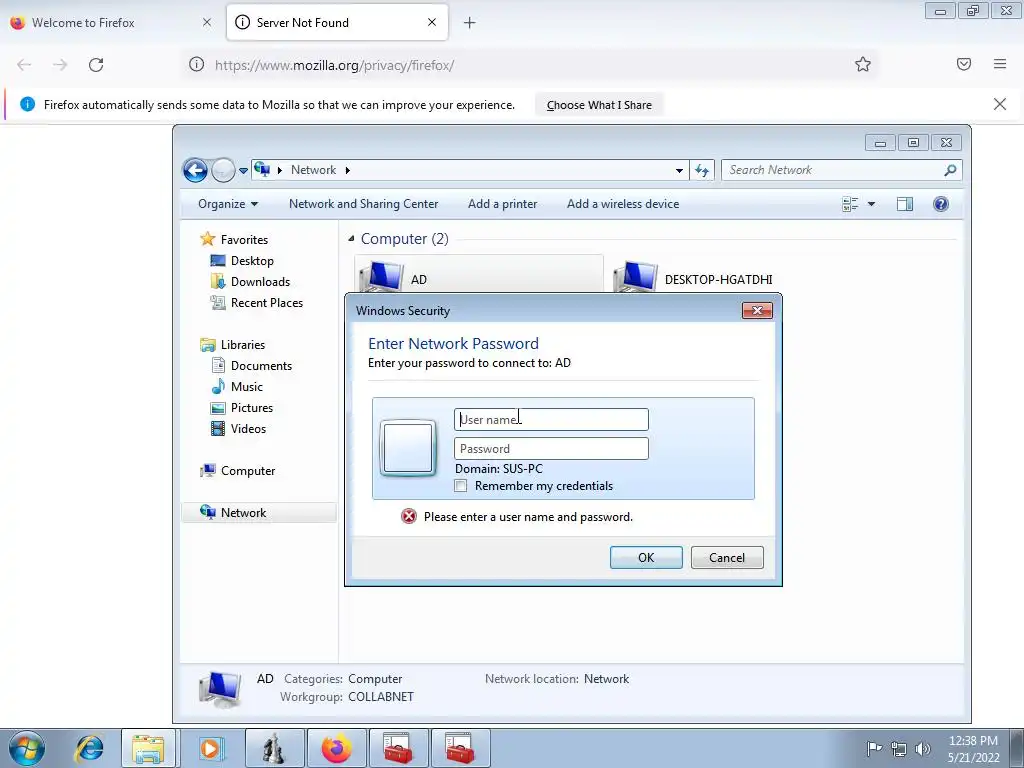Click Add a printer in toolbar
Image resolution: width=1024 pixels, height=768 pixels.
point(502,204)
